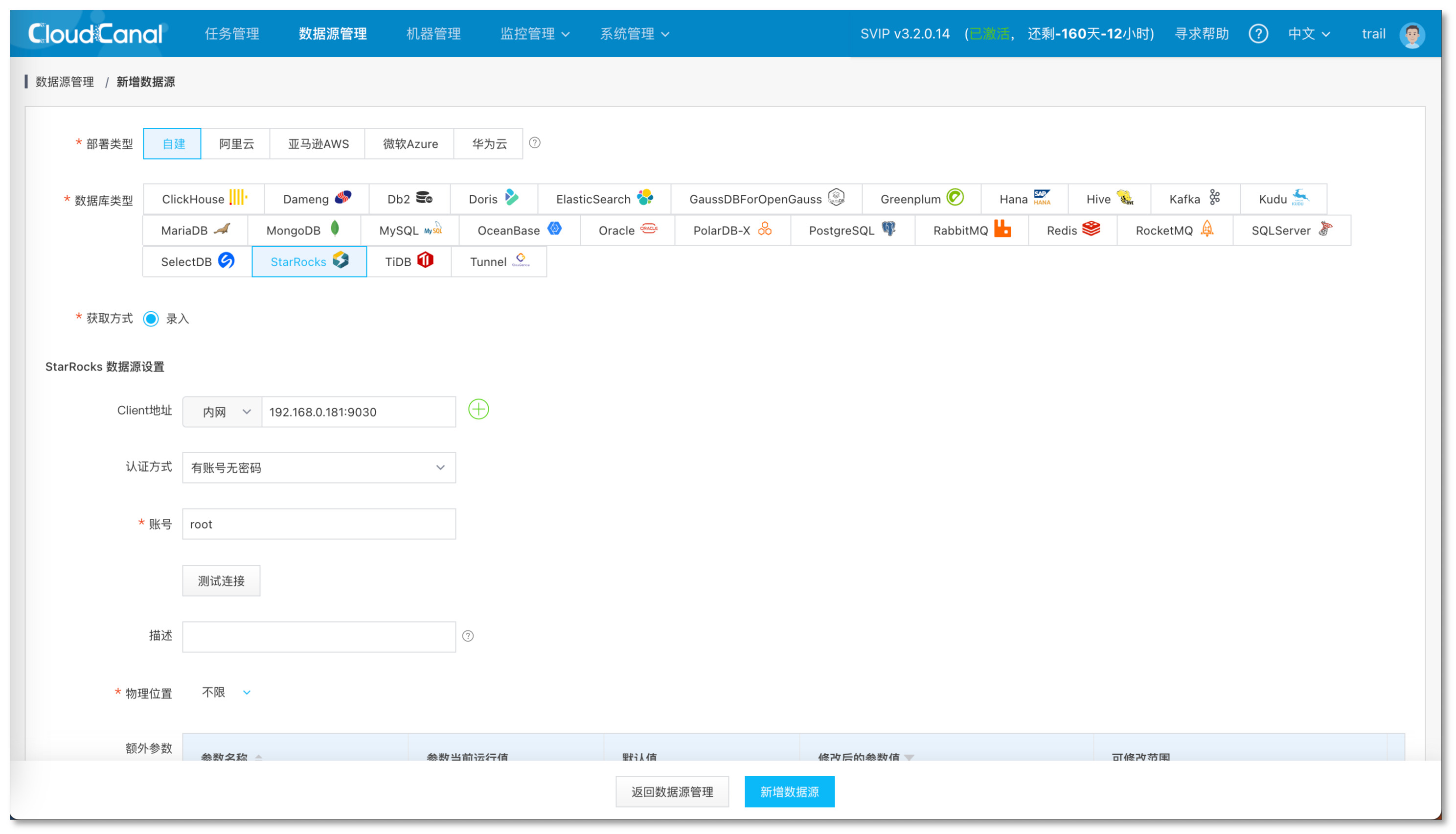Open the help question mark icon in header
This screenshot has height=834, width=1456.
coord(1257,34)
